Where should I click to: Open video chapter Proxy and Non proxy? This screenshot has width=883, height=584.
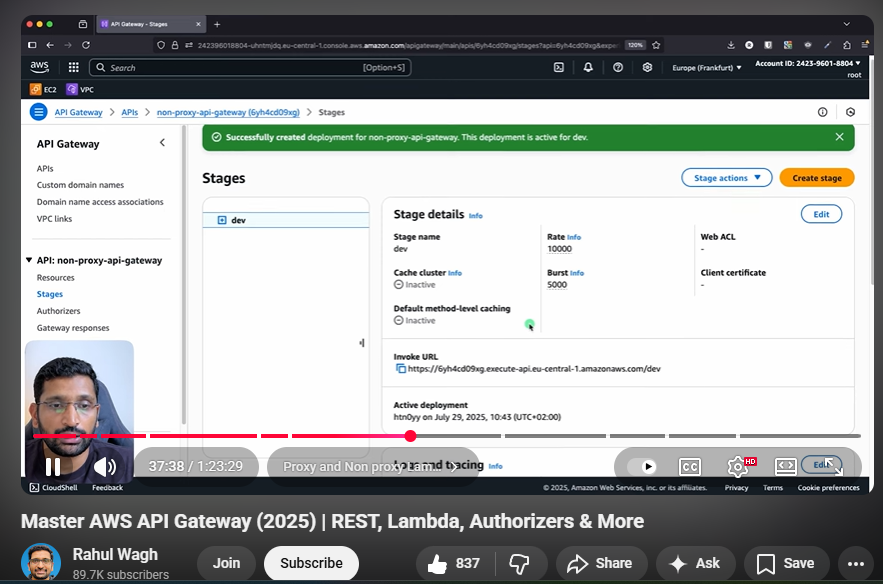[371, 466]
